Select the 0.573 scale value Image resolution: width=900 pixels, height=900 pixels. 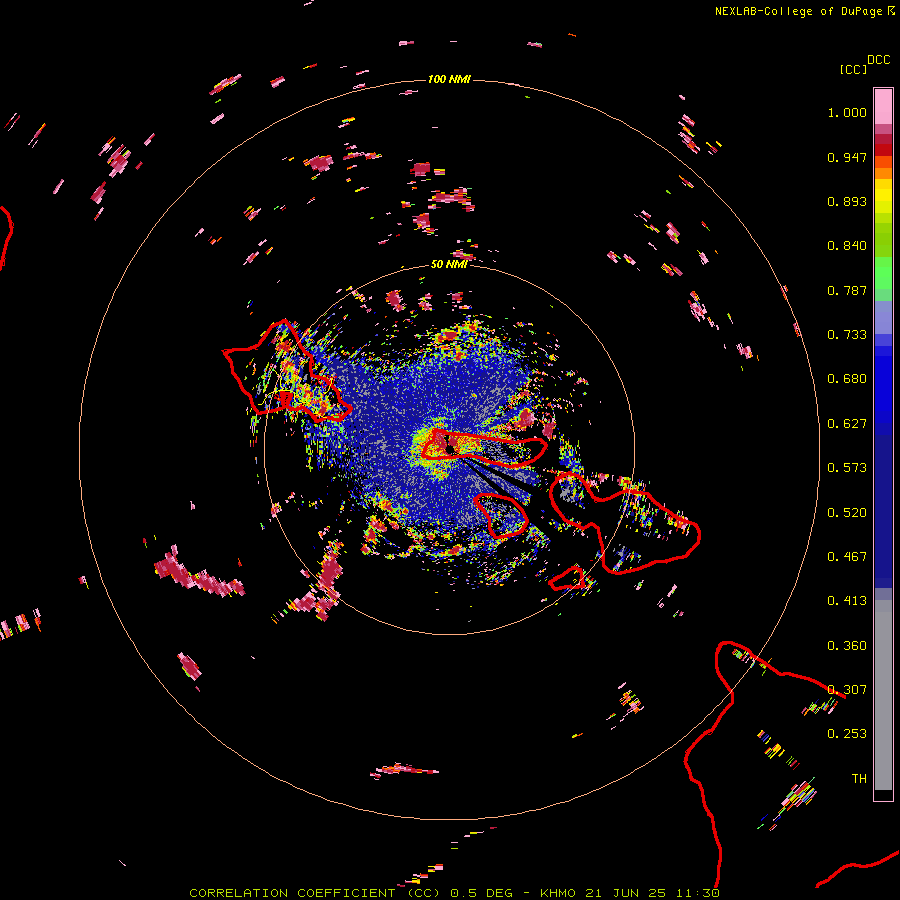(x=847, y=468)
